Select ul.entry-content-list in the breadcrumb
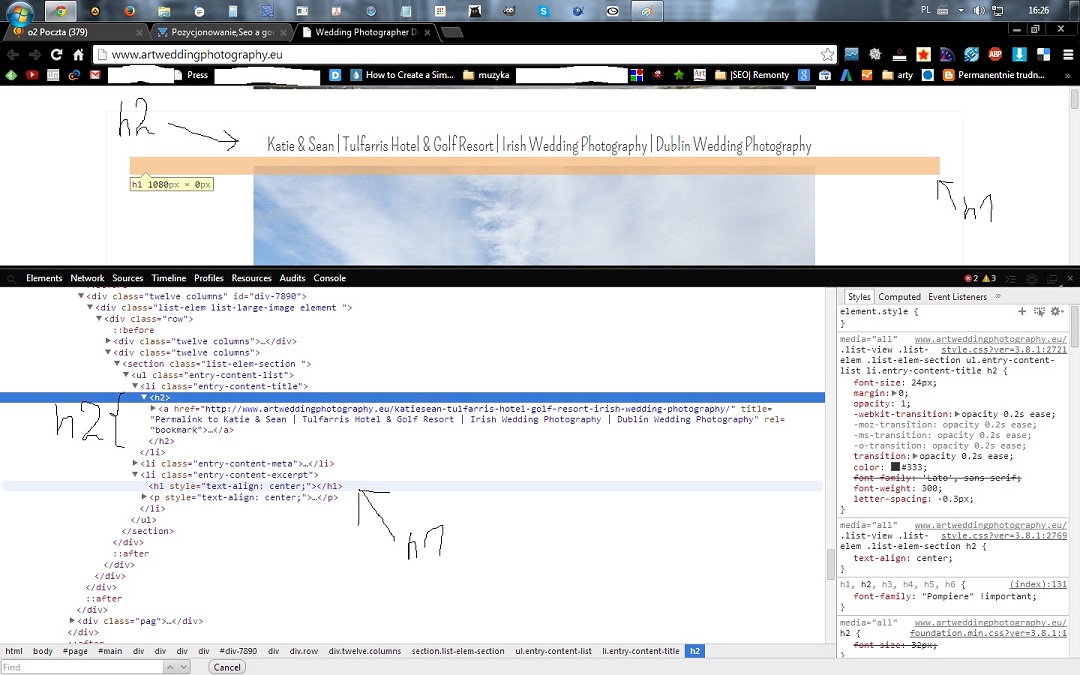 coord(553,651)
